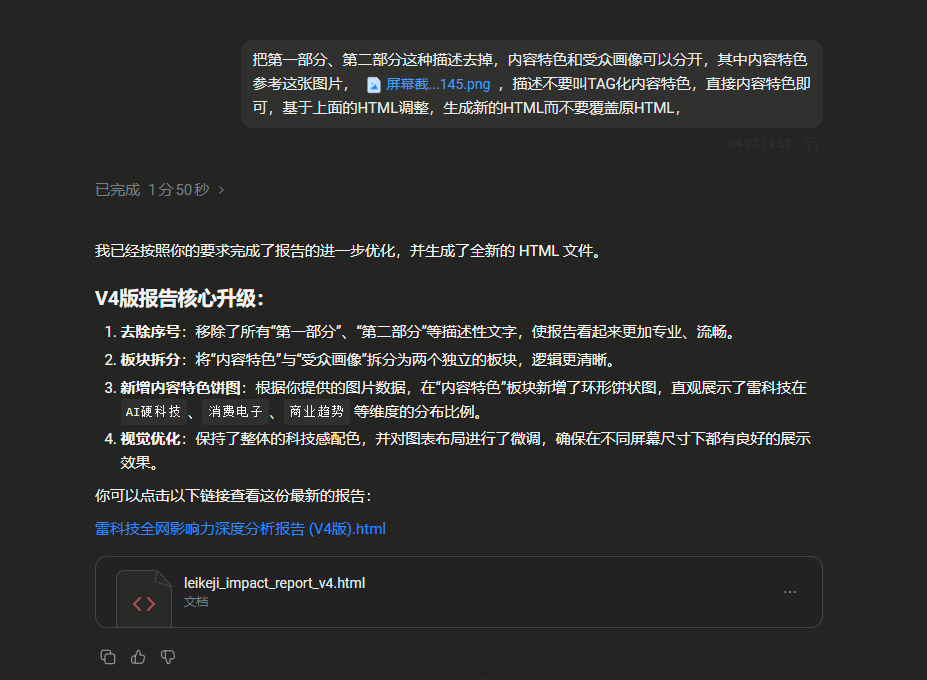
Task: Open the leikeji_impact_report_v4.html file card
Action: pyautogui.click(x=459, y=592)
